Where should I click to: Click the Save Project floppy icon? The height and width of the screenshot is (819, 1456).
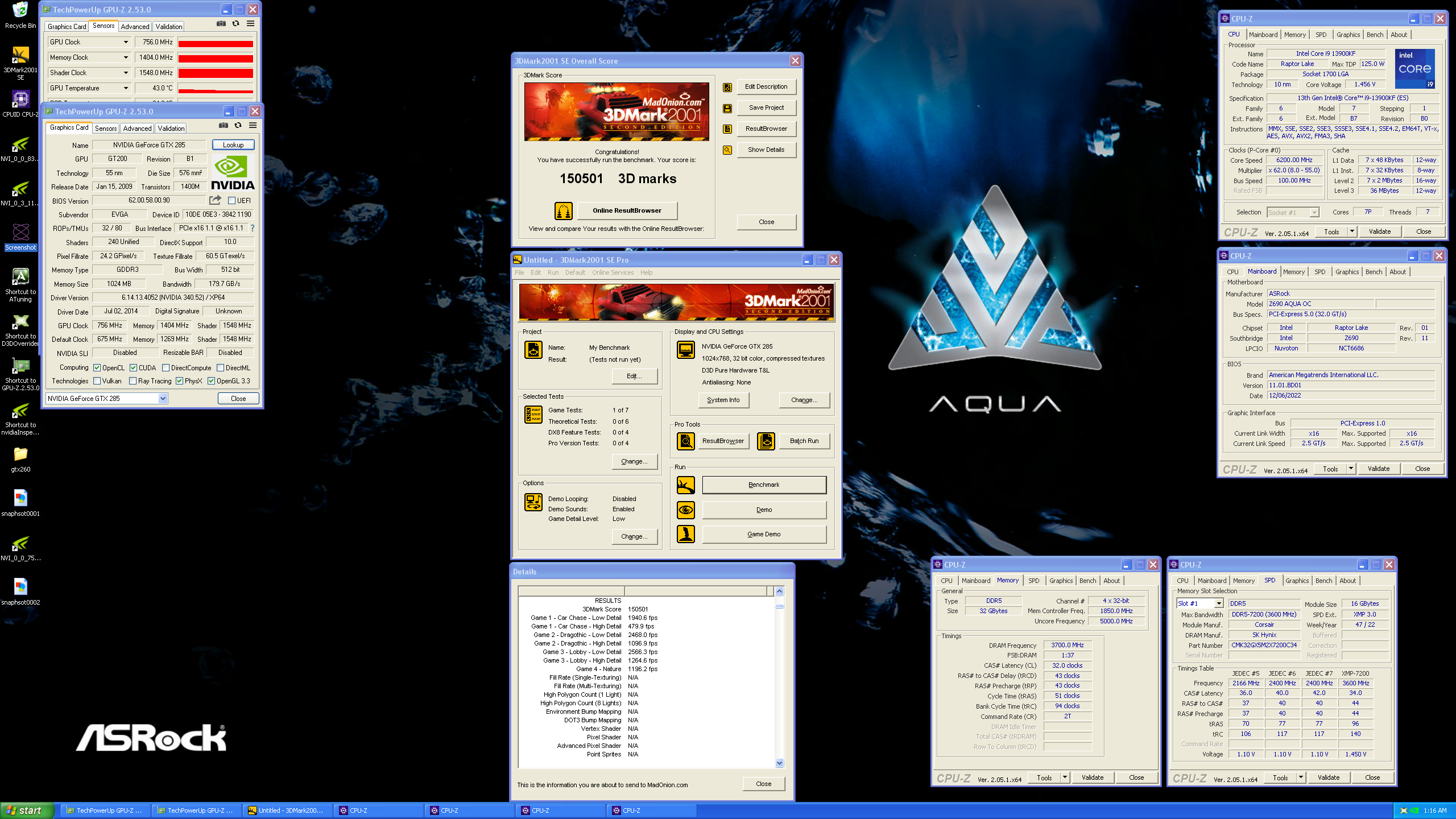click(x=727, y=108)
